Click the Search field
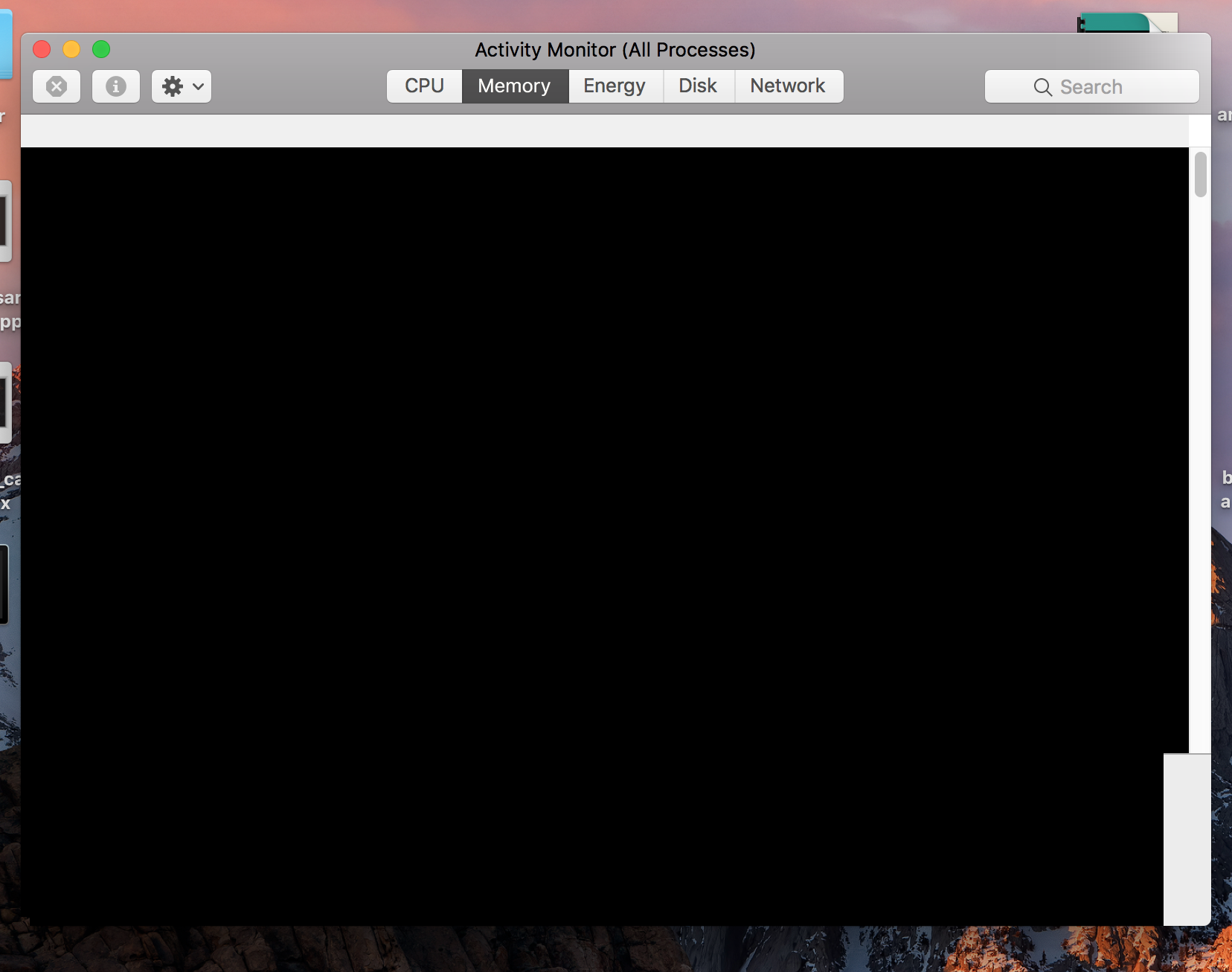1232x972 pixels. [1091, 87]
